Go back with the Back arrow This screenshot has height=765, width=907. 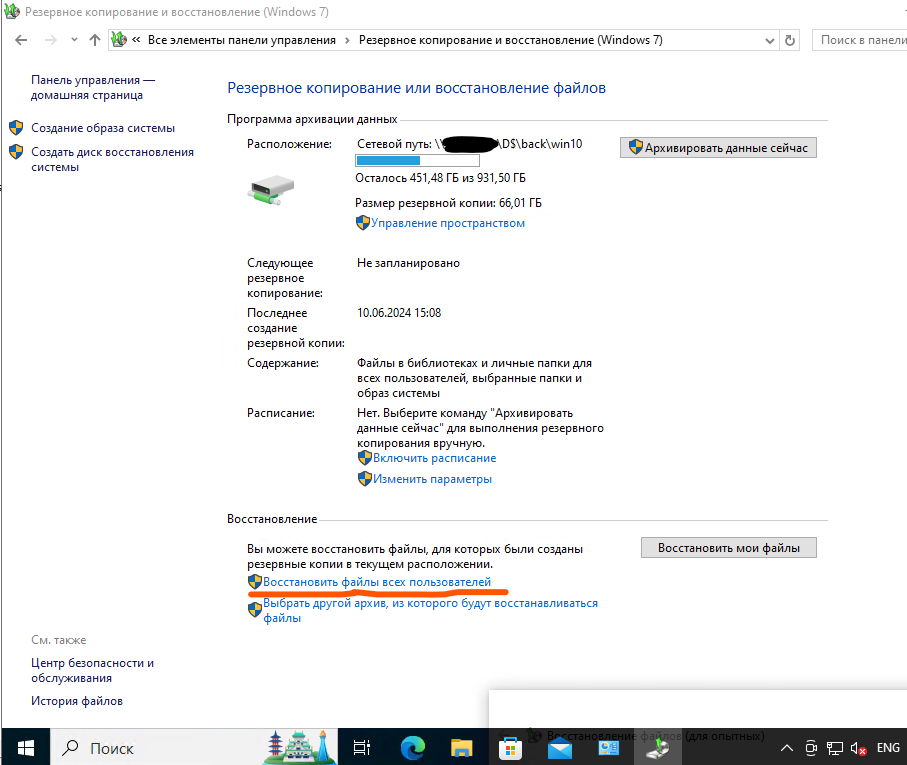coord(21,40)
